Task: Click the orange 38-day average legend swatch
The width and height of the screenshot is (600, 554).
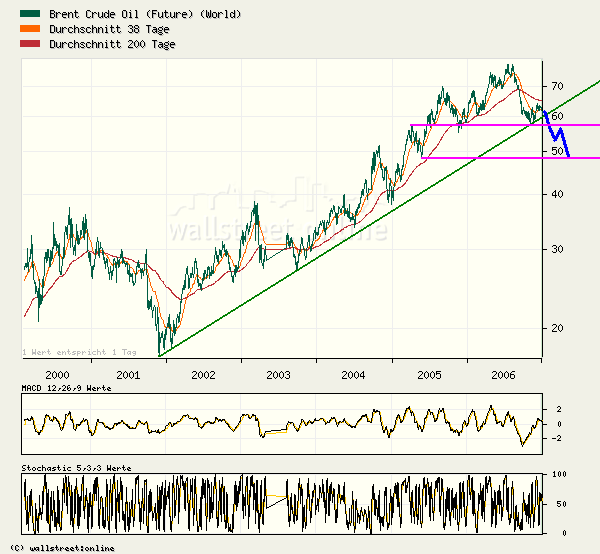Action: point(33,30)
